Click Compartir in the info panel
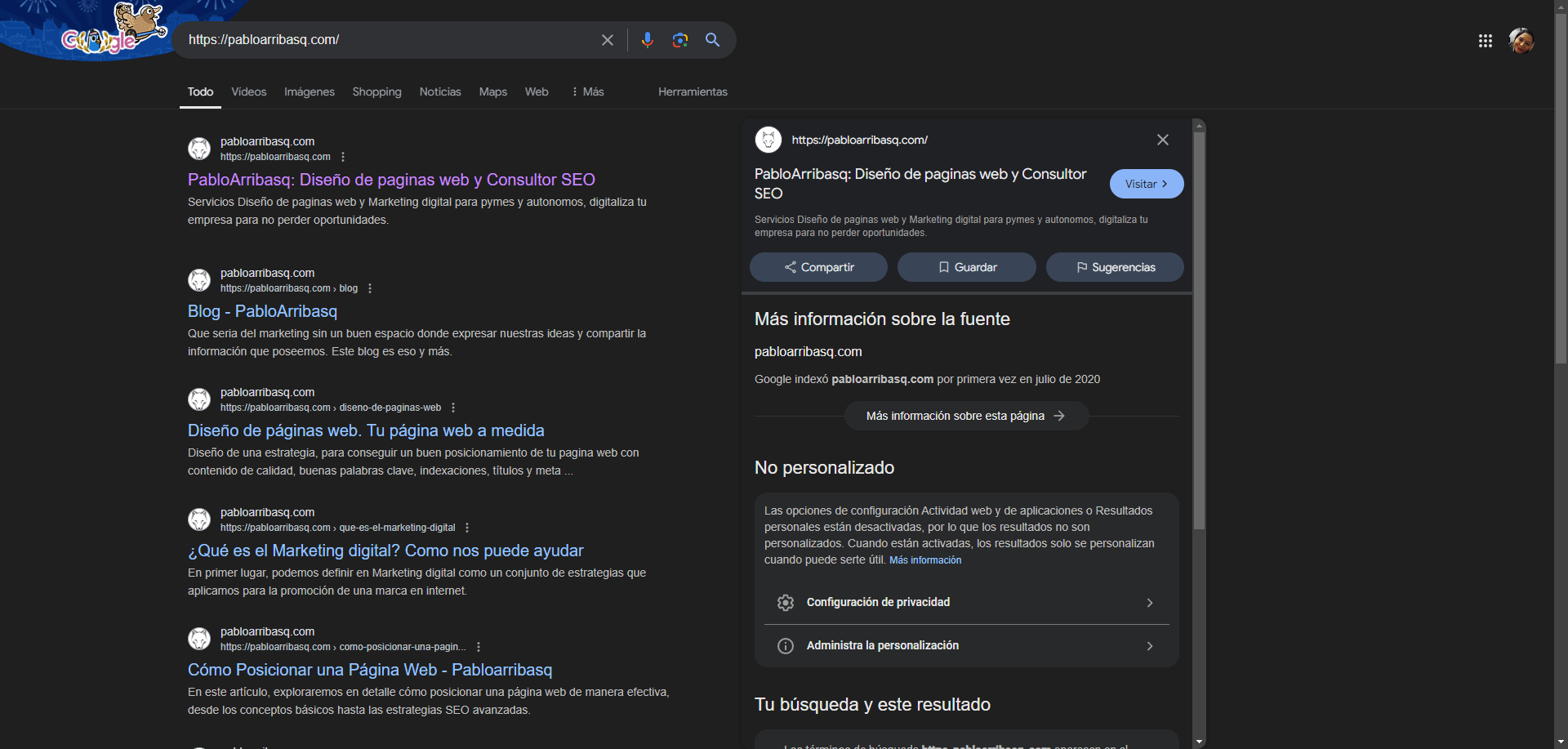 pyautogui.click(x=818, y=267)
